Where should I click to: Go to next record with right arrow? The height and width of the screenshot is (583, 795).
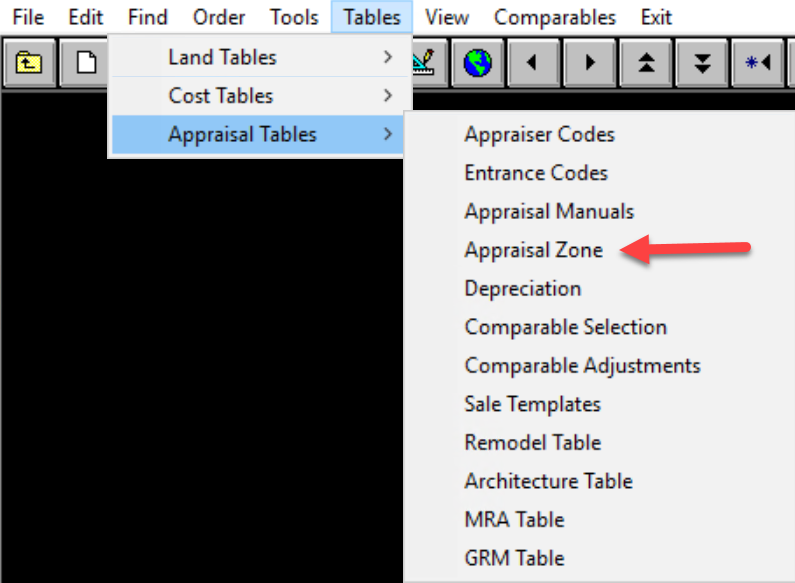pos(589,63)
